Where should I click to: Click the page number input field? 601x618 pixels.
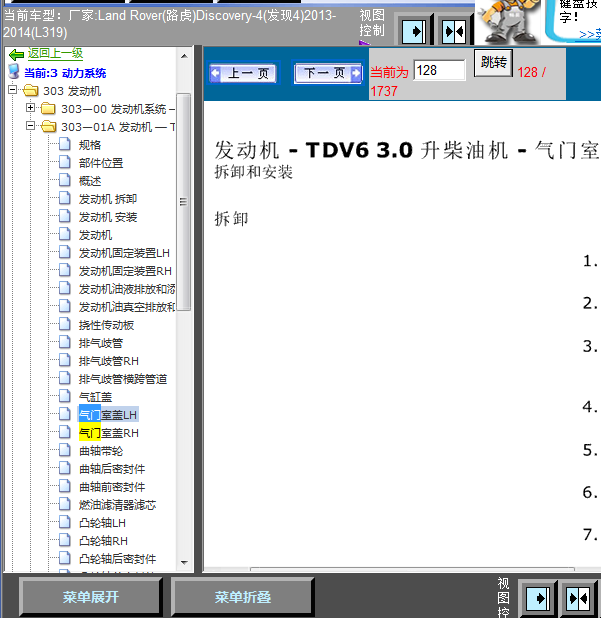click(439, 71)
